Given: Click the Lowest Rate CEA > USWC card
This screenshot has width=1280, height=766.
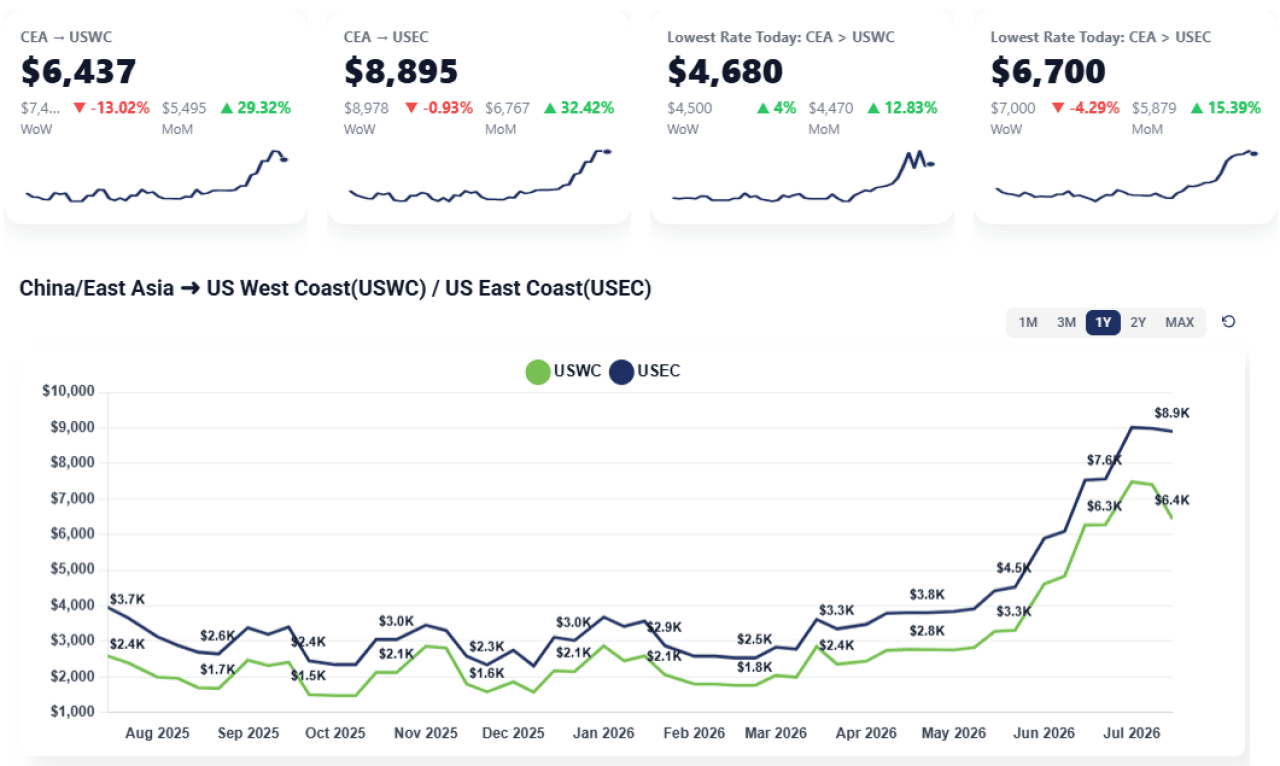Looking at the screenshot, I should coord(802,118).
